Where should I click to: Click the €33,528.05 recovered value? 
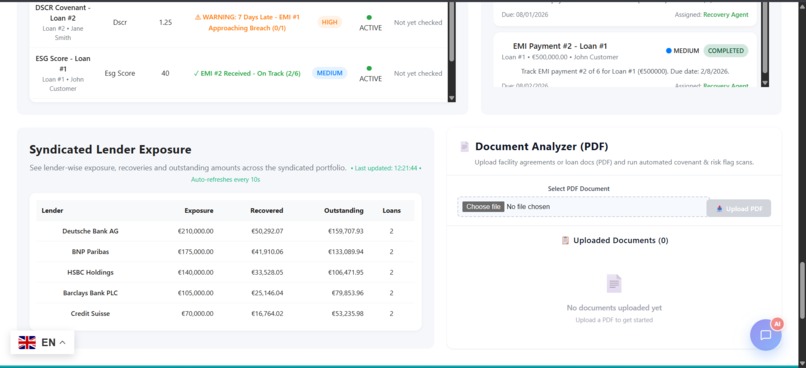(267, 272)
